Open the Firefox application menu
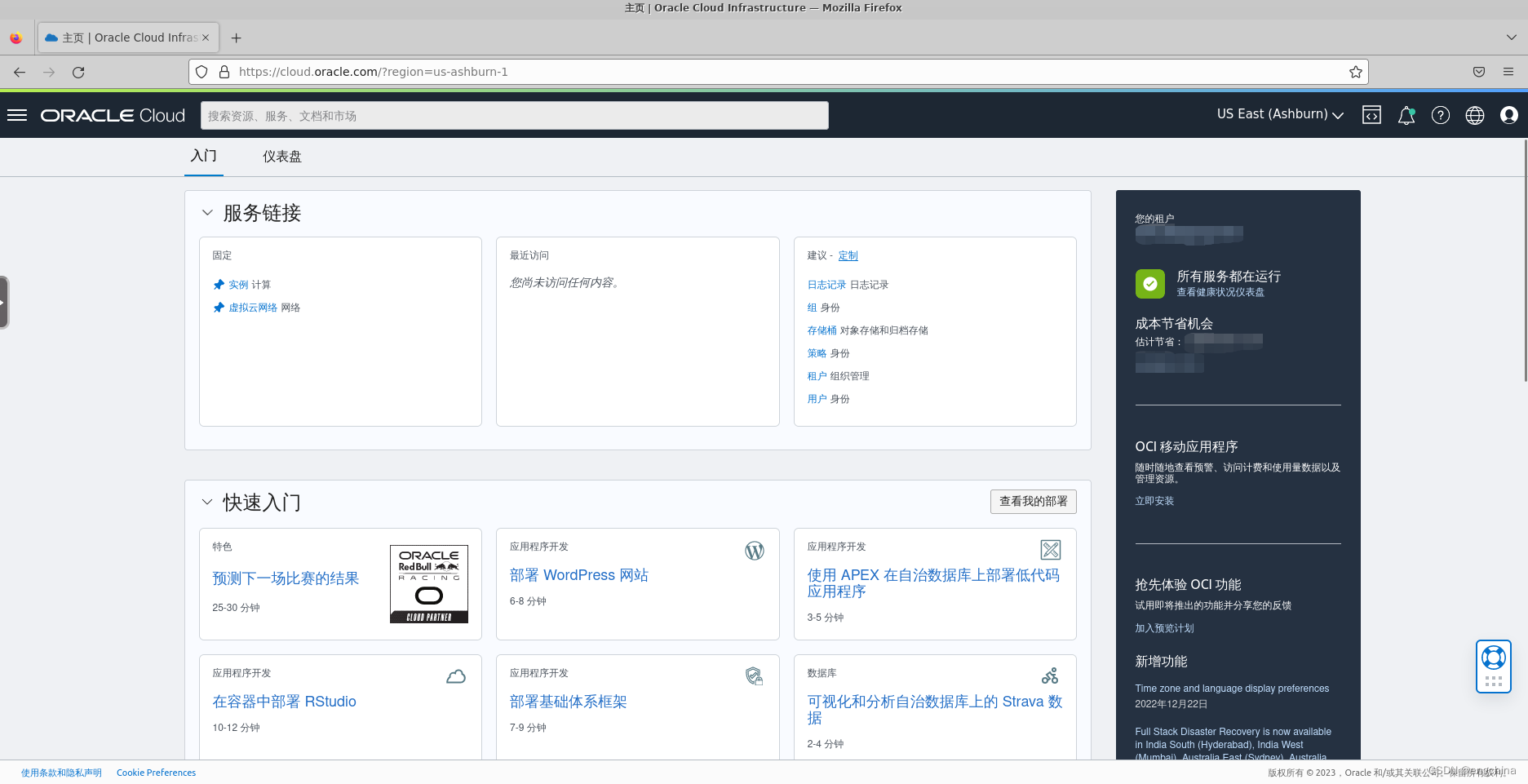 [1508, 72]
